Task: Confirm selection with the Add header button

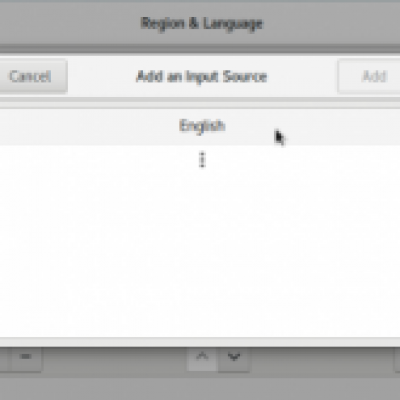Action: (x=370, y=76)
